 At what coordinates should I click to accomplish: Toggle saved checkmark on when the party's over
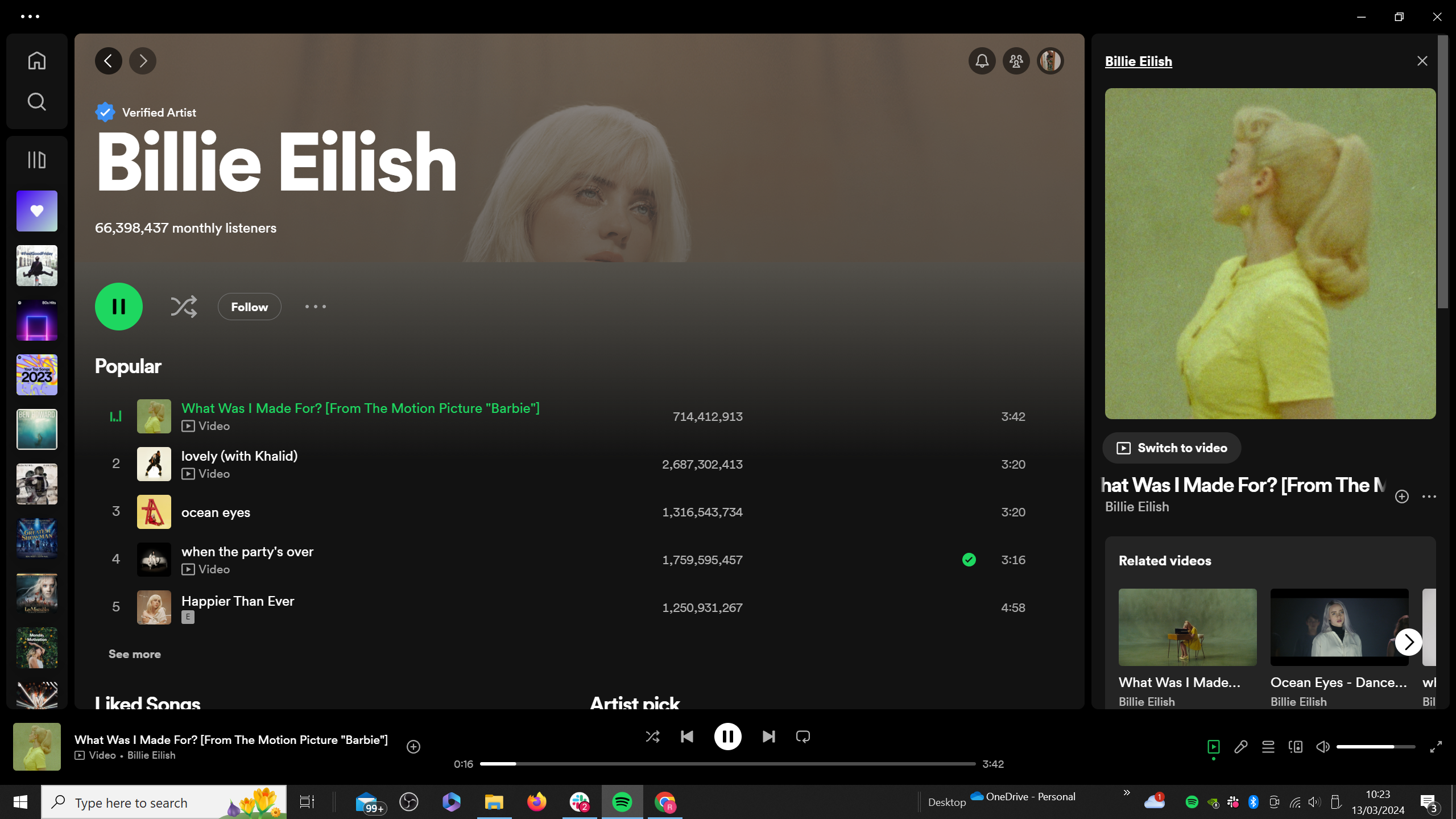point(969,560)
